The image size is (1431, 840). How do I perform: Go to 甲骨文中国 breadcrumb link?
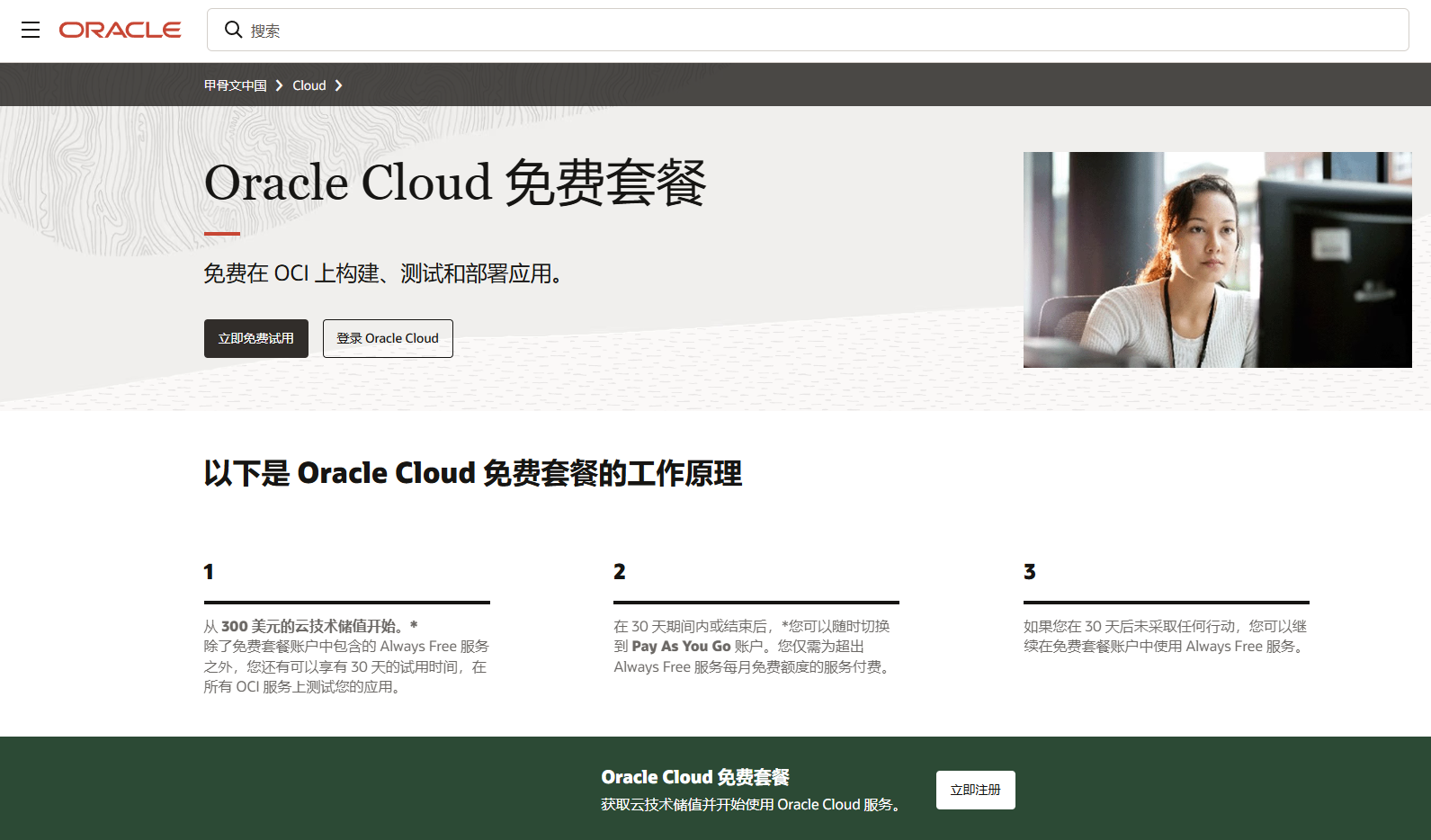(235, 85)
